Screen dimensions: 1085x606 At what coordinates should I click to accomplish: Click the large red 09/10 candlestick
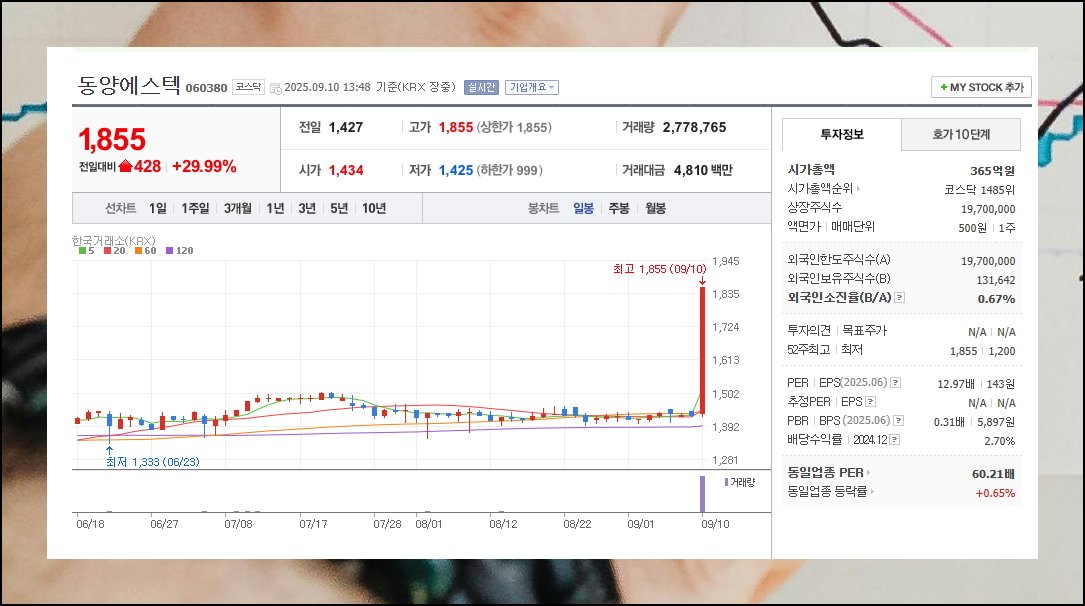[x=702, y=351]
